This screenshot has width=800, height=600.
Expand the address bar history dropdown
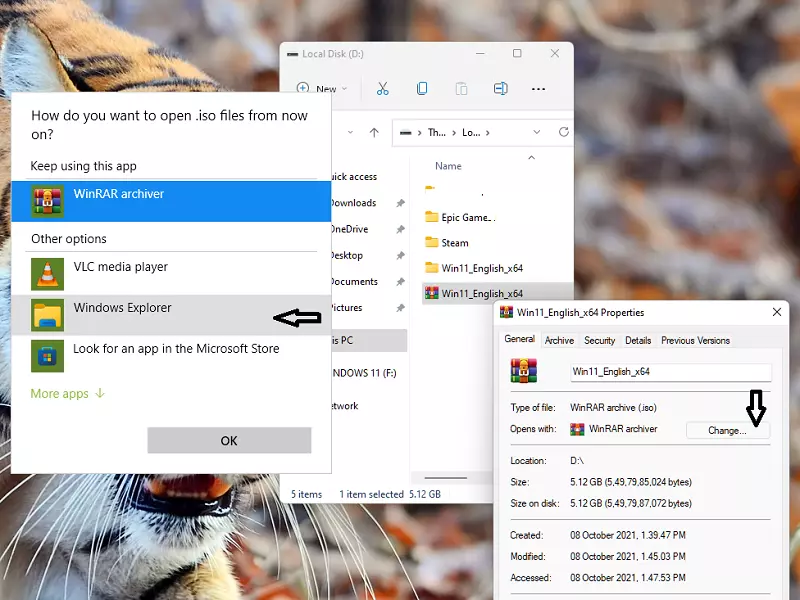tap(538, 132)
